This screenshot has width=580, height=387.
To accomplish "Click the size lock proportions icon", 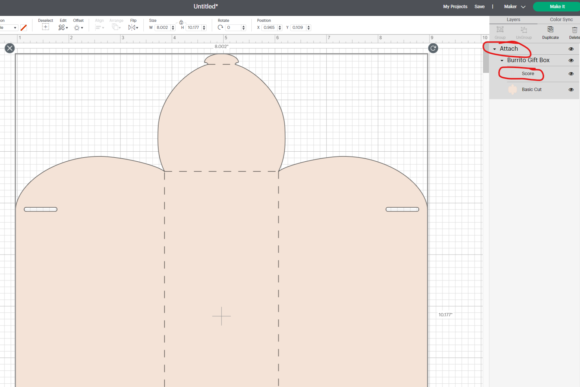I will [181, 23].
